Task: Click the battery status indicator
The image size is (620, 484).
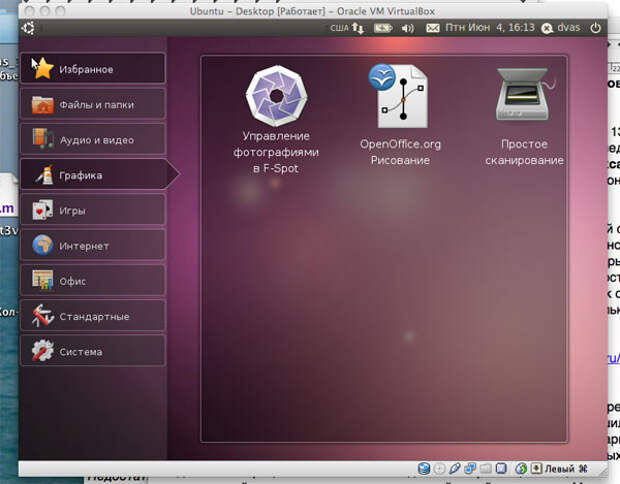Action: (x=383, y=28)
